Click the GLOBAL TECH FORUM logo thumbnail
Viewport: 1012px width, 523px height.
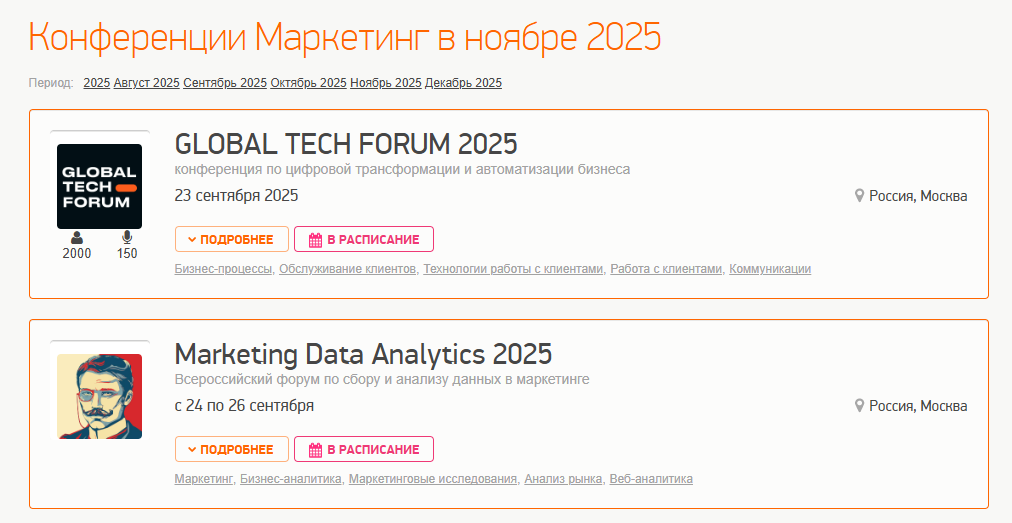coord(99,186)
